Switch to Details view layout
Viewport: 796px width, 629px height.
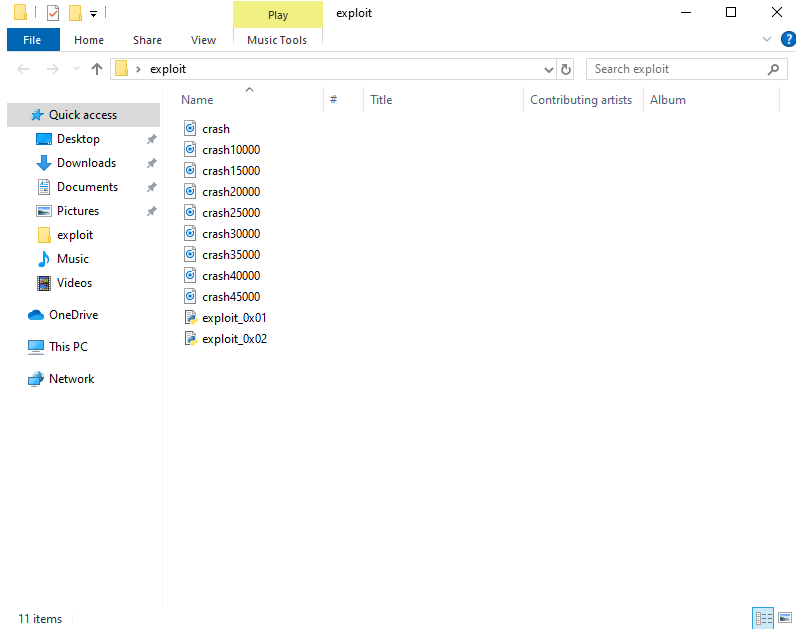(762, 618)
